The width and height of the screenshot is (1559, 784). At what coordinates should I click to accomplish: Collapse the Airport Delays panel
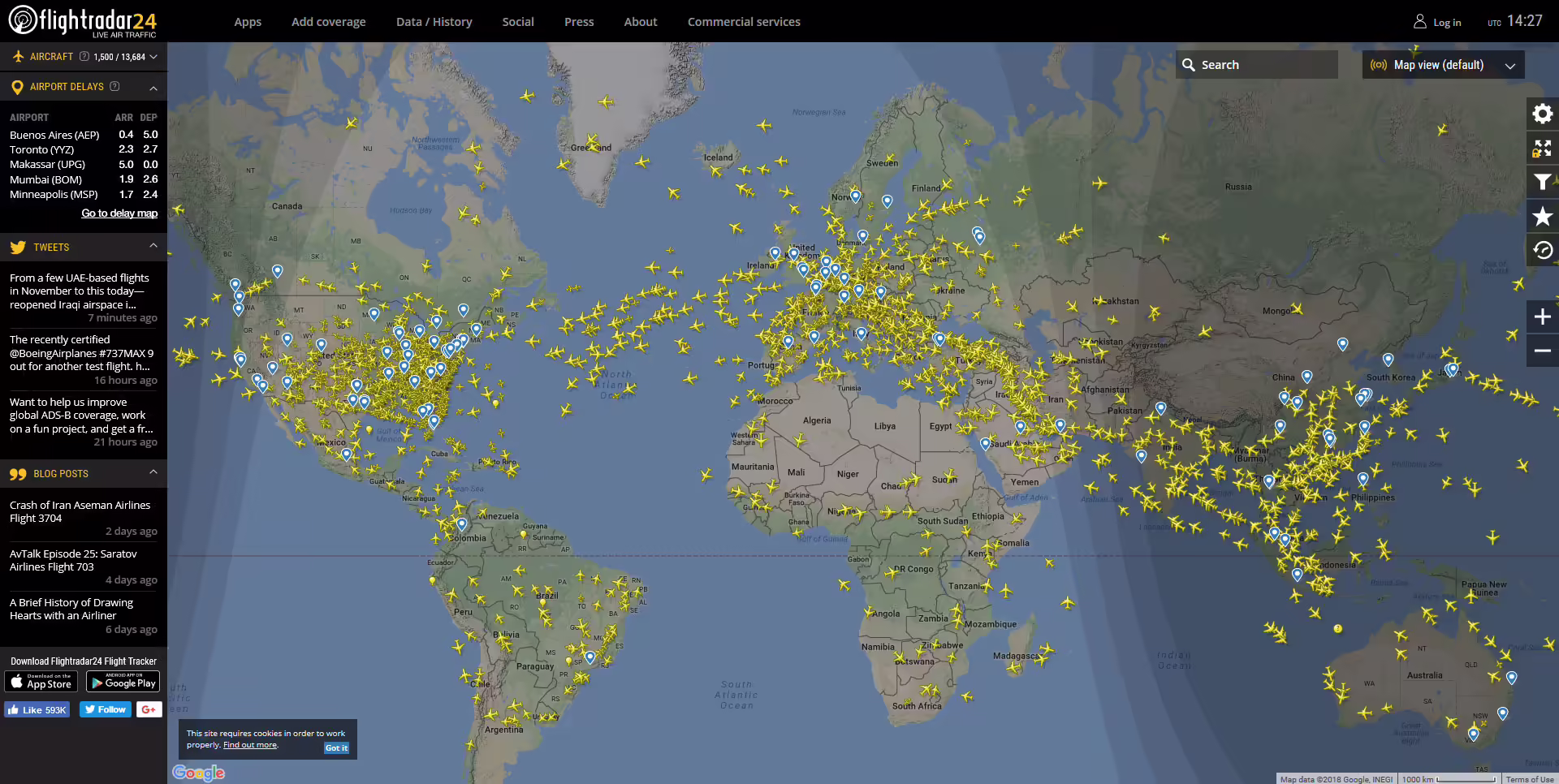pos(153,87)
